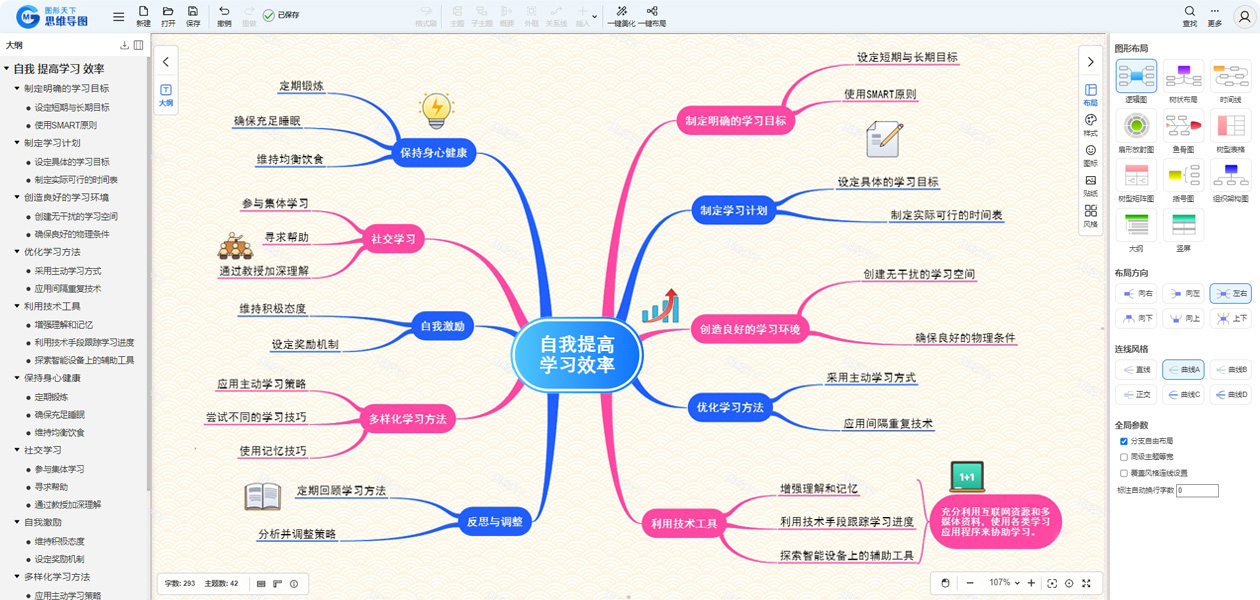
Task: Select the 鱼骨图 fishbone layout
Action: (1184, 132)
